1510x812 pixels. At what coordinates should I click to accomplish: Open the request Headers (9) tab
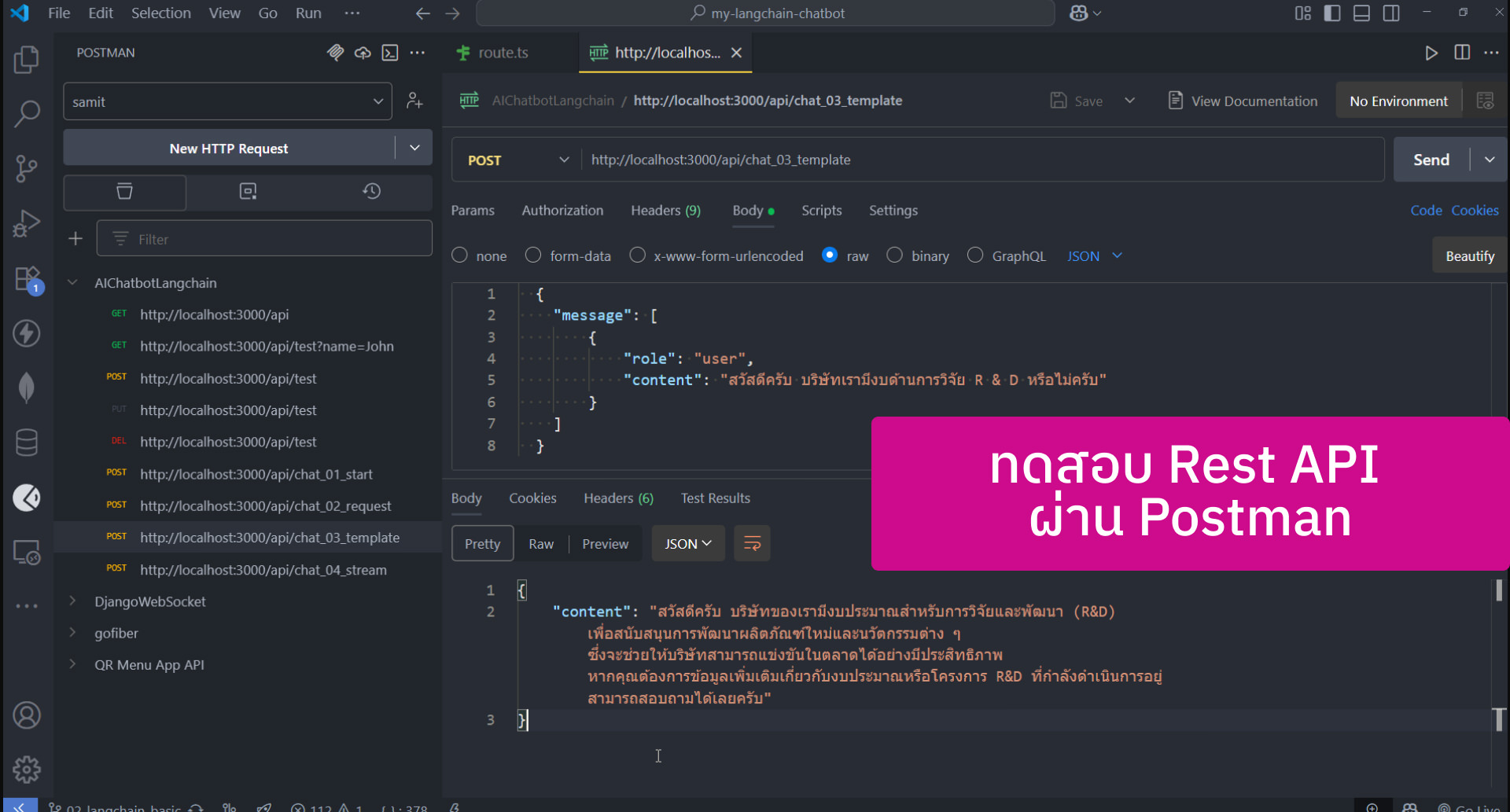pos(665,211)
